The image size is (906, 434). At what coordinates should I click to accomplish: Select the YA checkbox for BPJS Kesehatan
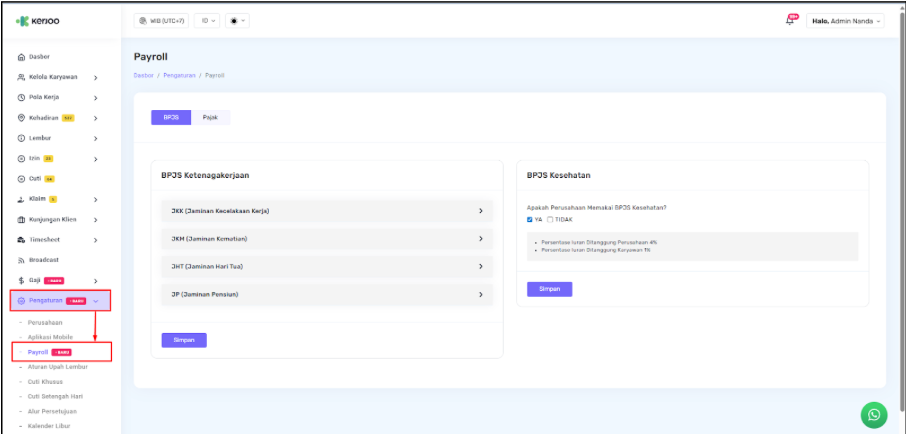point(530,219)
